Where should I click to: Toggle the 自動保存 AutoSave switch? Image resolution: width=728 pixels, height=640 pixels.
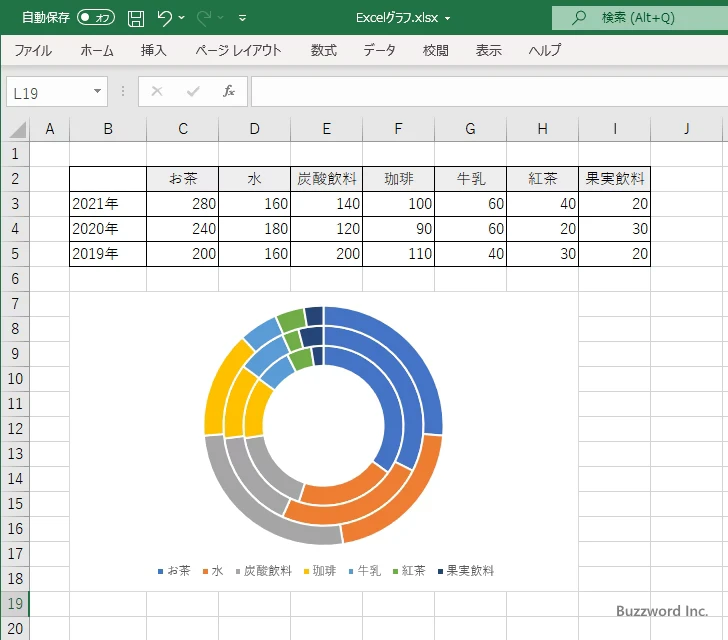click(x=96, y=18)
